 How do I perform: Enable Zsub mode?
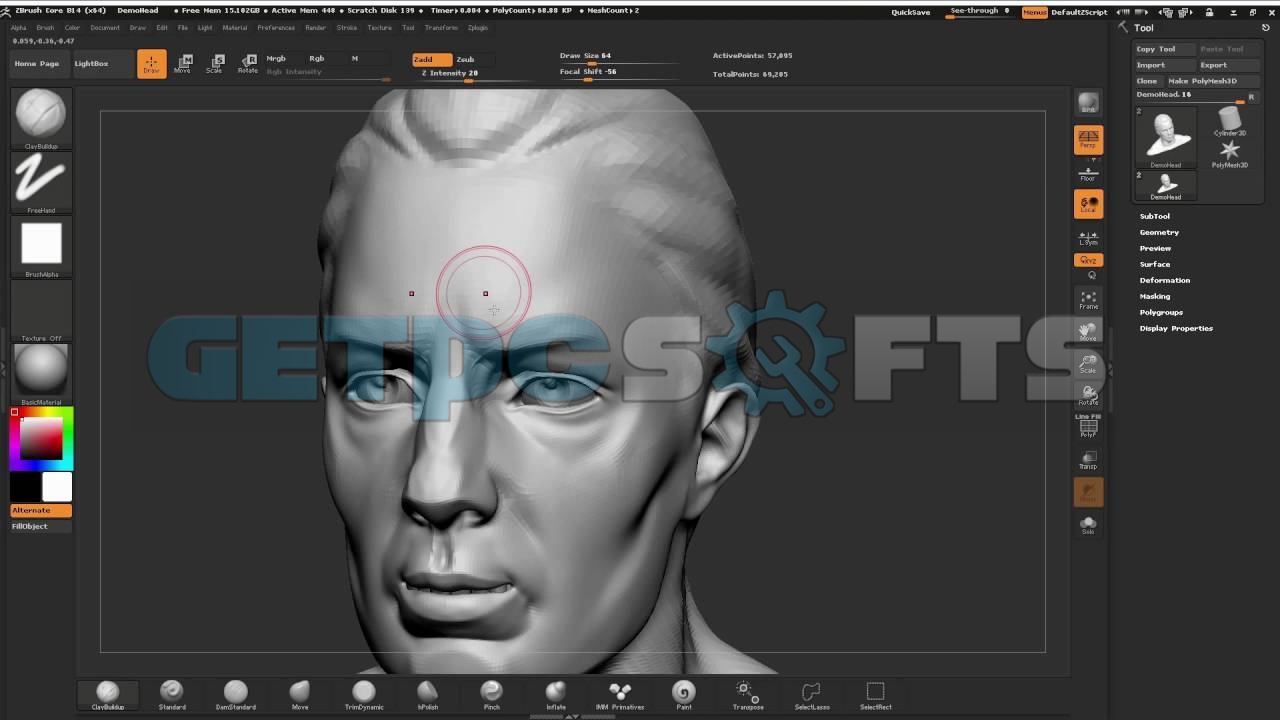click(466, 59)
